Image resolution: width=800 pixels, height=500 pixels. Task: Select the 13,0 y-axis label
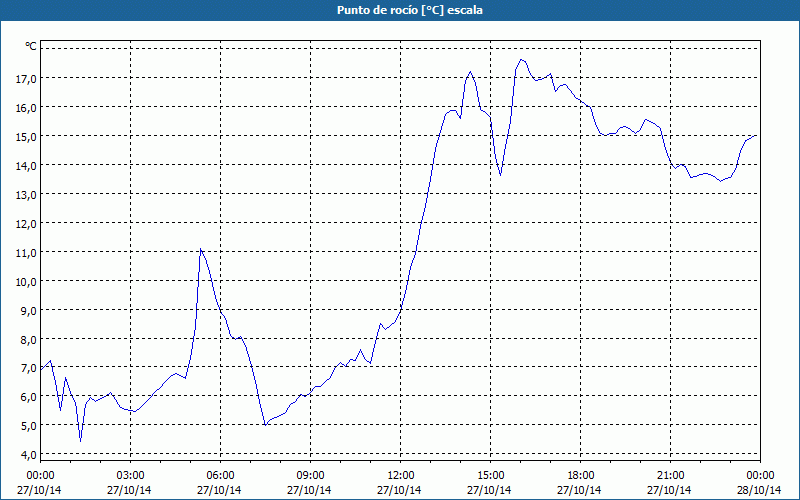tap(28, 194)
